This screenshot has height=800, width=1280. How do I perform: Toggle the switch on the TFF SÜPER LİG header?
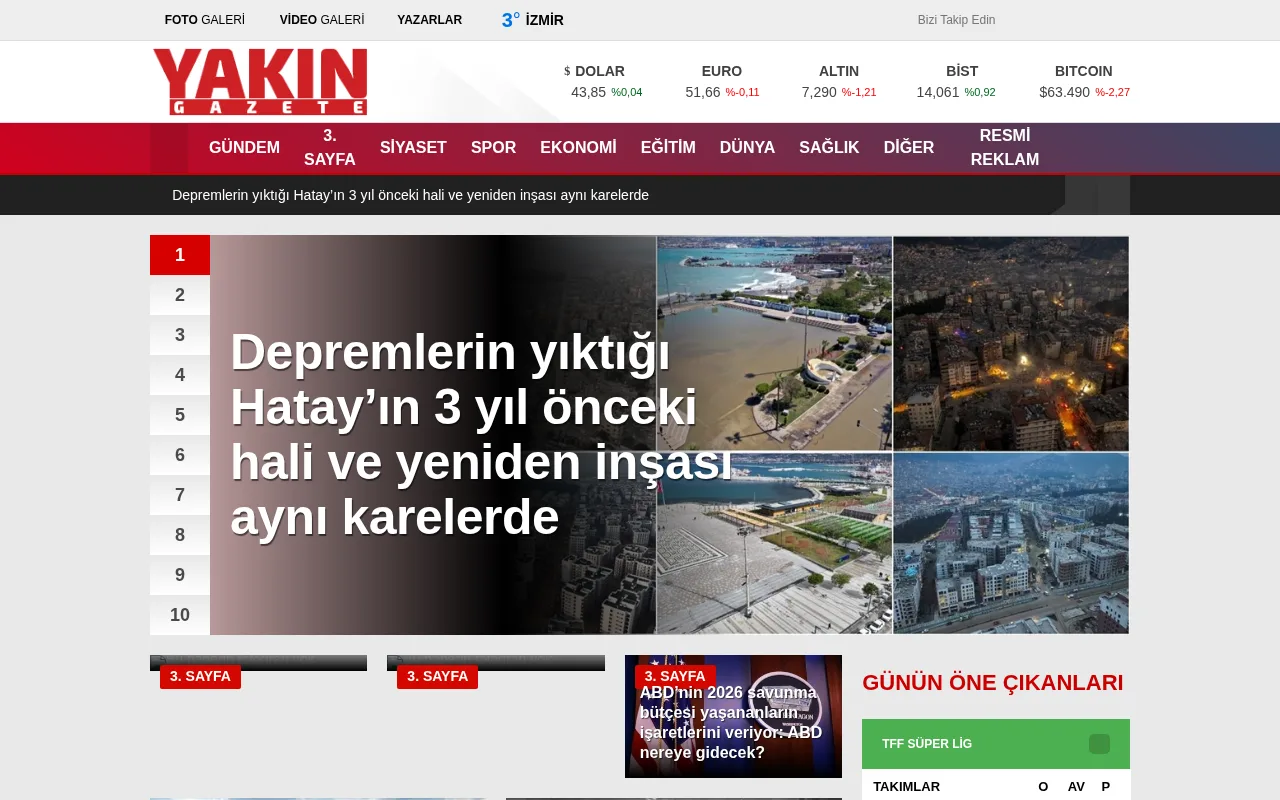pyautogui.click(x=1100, y=744)
